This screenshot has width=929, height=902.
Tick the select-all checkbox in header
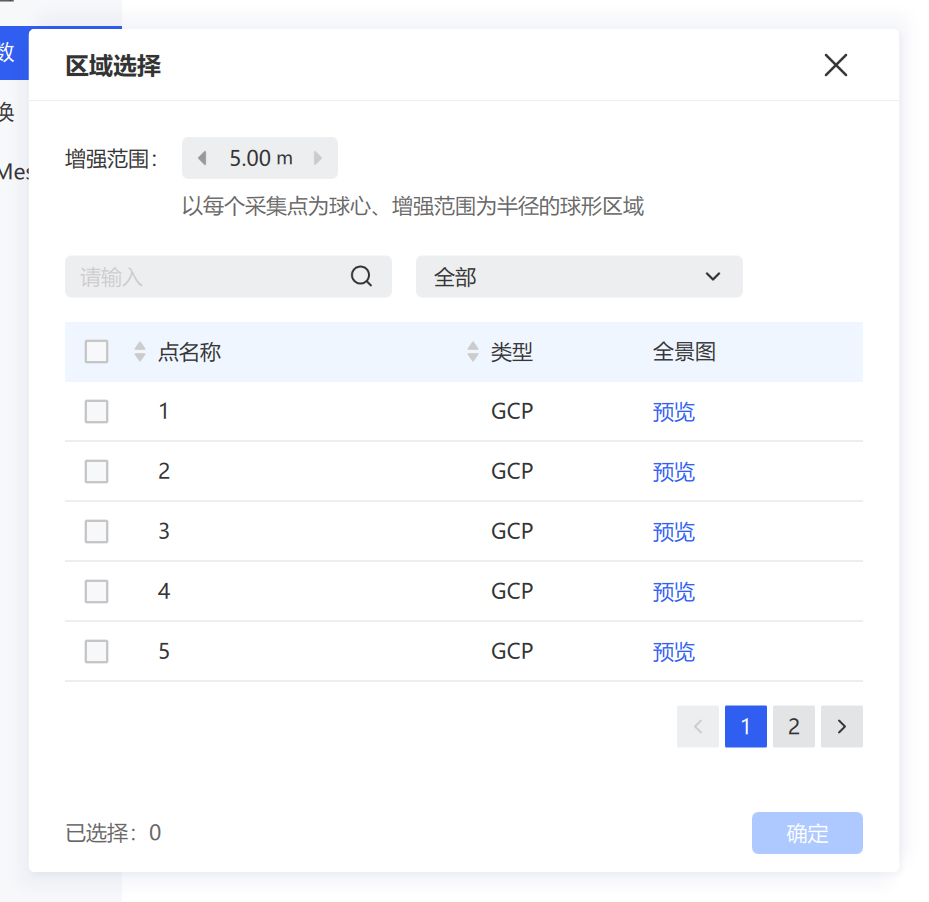point(97,351)
